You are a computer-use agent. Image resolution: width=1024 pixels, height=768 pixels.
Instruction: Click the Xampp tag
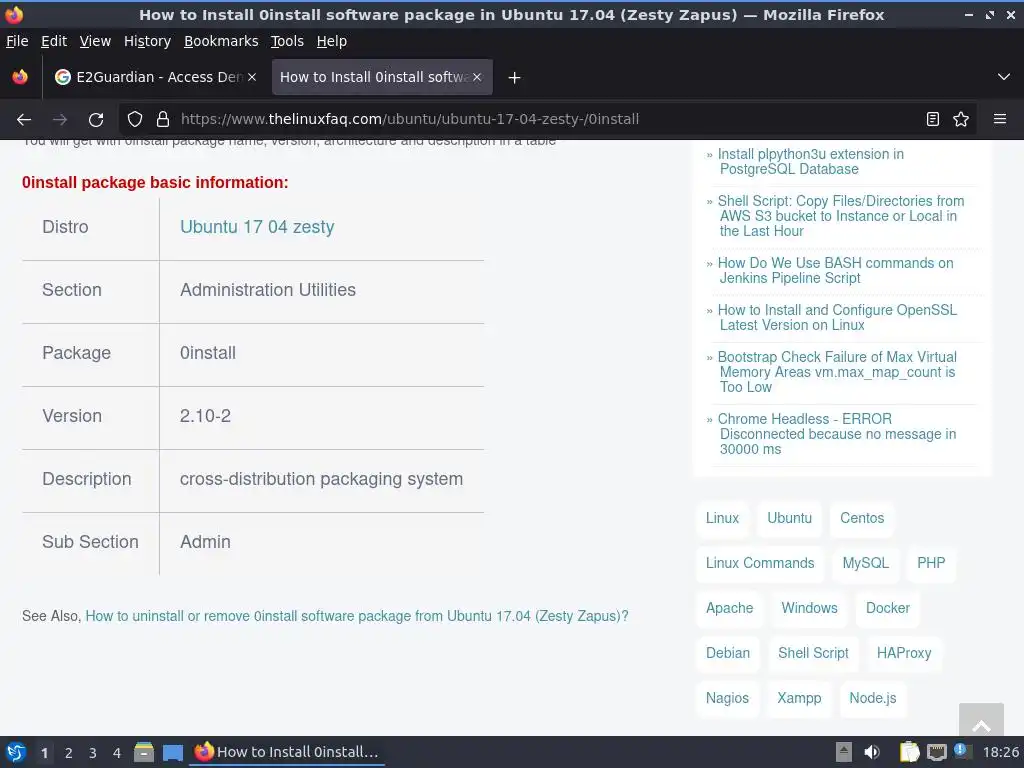pos(799,698)
